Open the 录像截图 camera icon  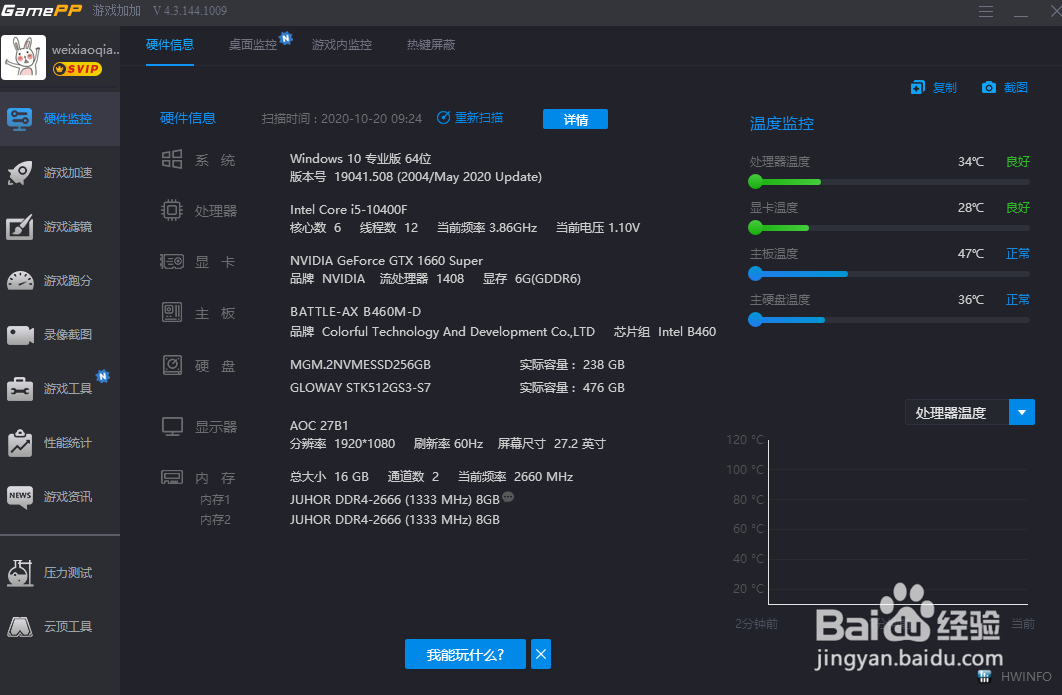click(20, 335)
